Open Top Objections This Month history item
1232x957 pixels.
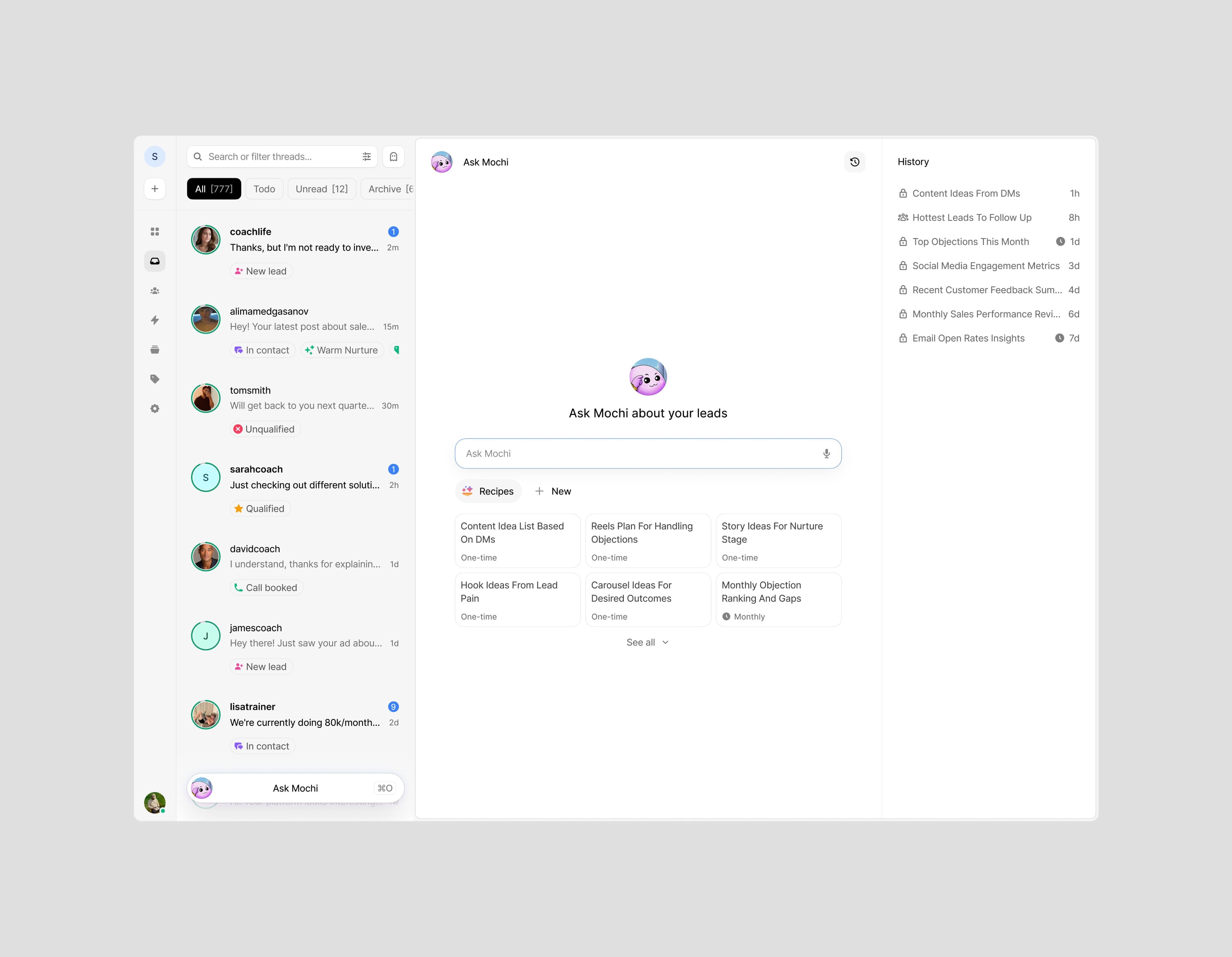988,241
